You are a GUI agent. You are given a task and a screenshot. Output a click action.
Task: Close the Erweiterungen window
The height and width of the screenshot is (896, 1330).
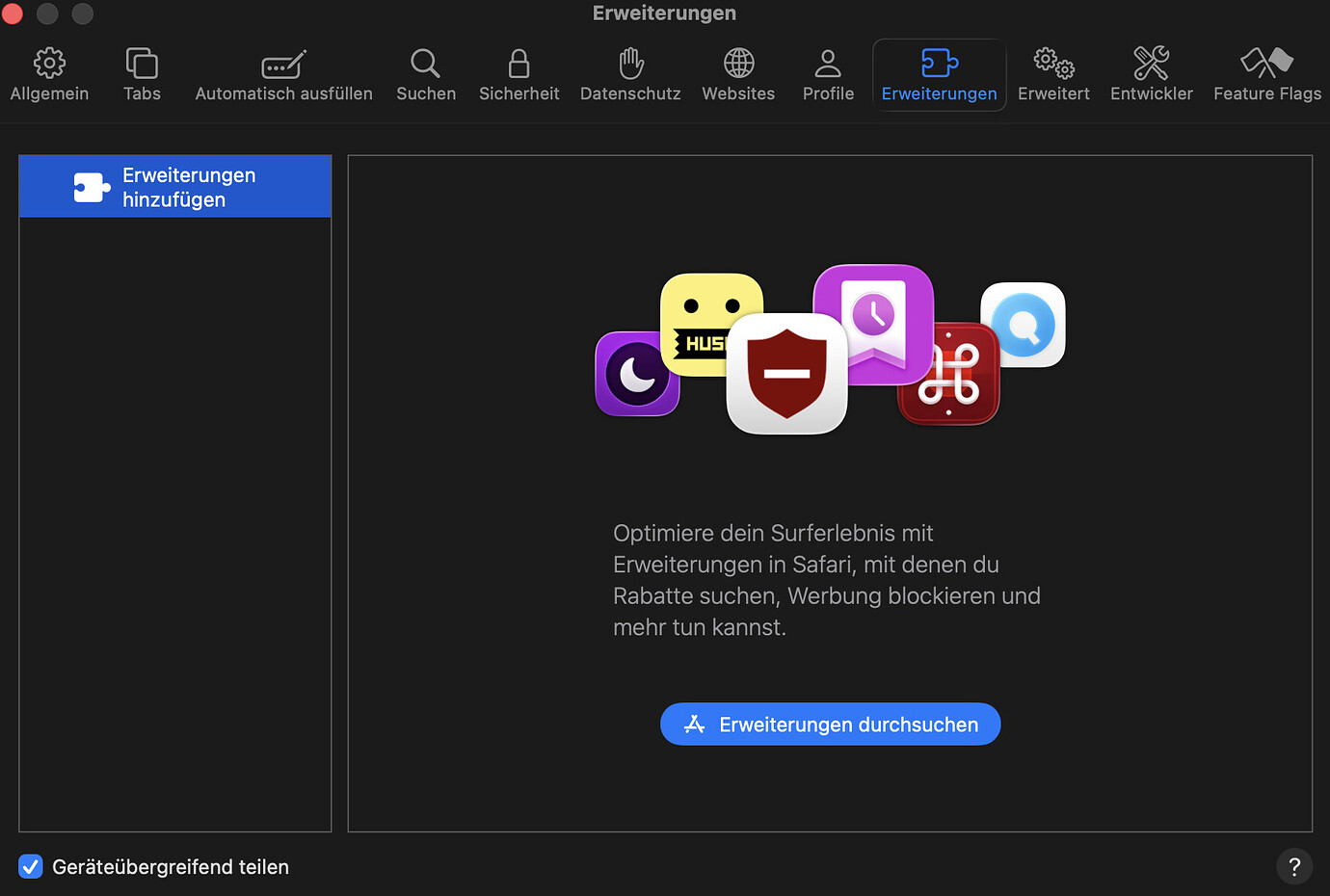[x=13, y=13]
